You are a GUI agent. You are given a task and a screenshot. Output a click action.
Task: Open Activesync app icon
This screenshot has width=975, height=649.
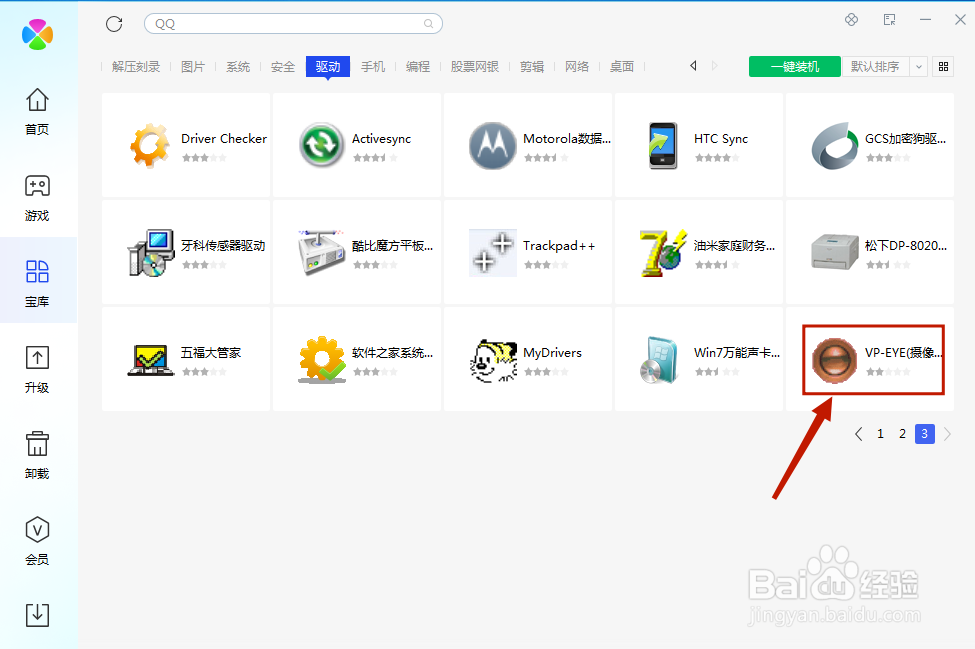tap(321, 145)
